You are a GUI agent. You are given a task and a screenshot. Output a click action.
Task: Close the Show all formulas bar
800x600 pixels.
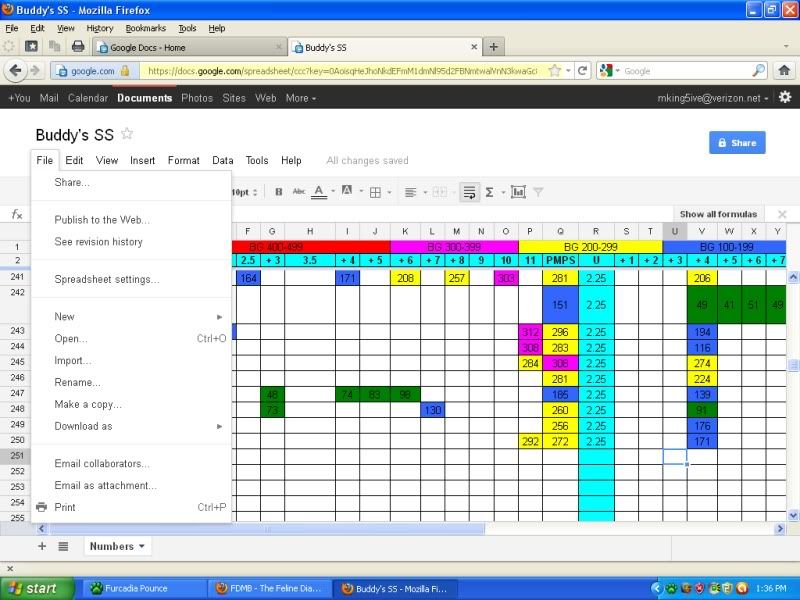tap(782, 214)
